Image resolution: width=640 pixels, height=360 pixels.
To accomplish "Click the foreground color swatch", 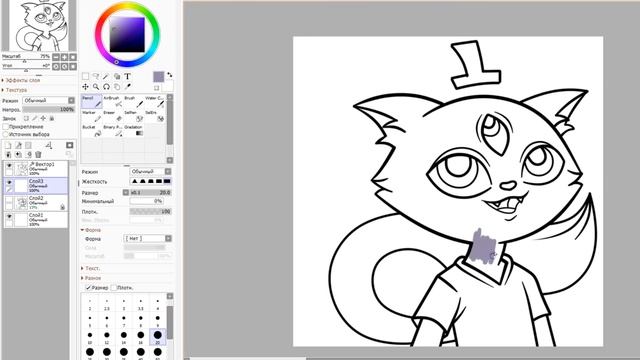I will point(158,76).
